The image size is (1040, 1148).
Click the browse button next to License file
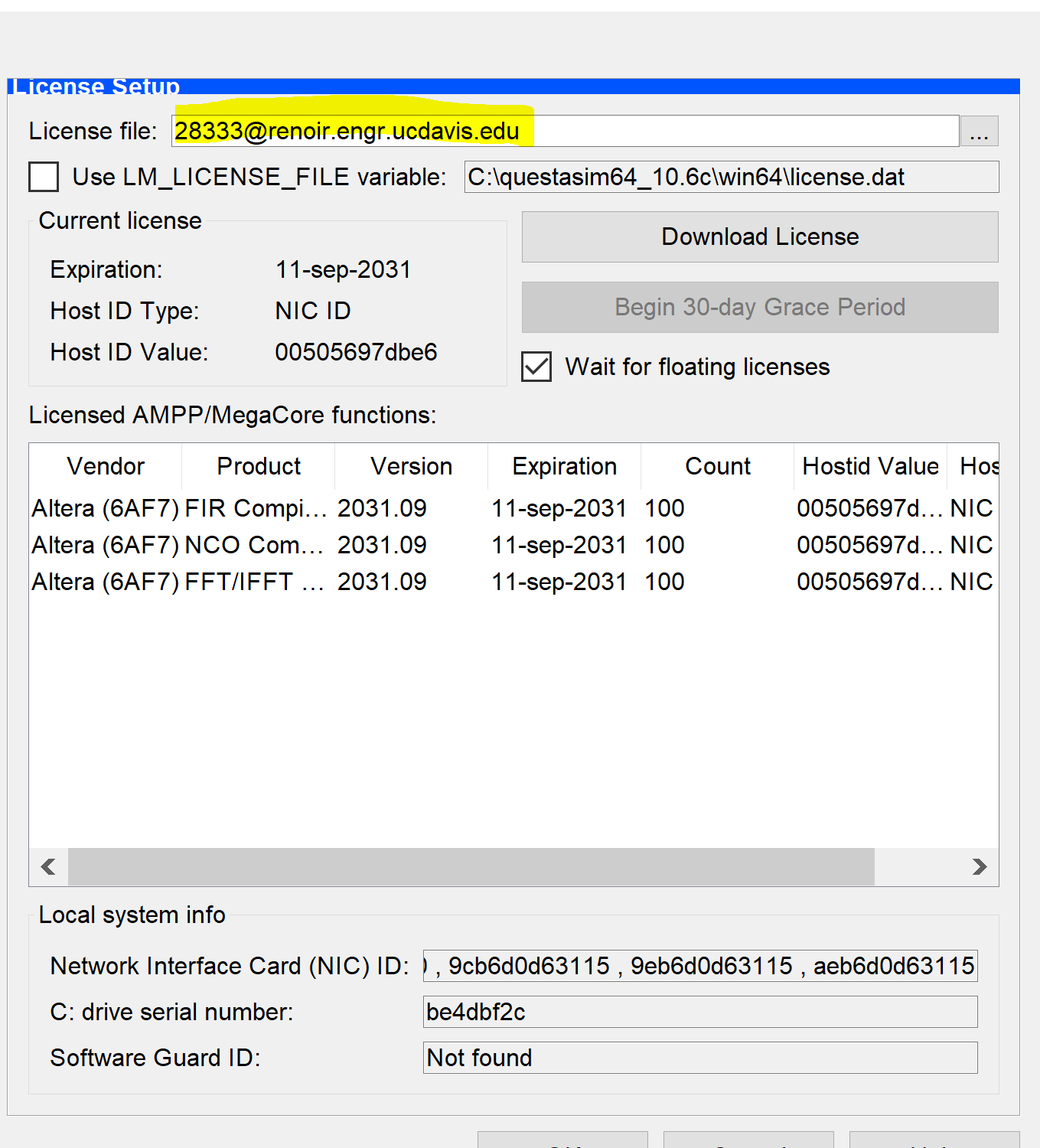pyautogui.click(x=979, y=132)
